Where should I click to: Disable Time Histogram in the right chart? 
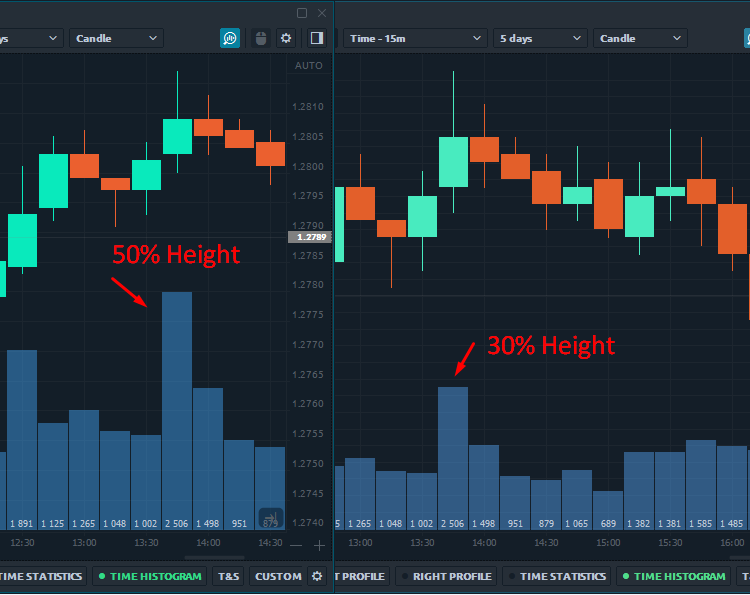pos(672,576)
